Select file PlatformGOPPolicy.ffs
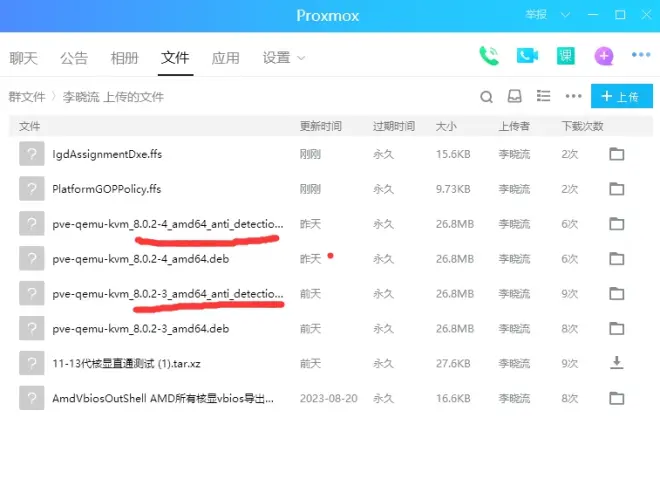660x486 pixels. [x=106, y=189]
